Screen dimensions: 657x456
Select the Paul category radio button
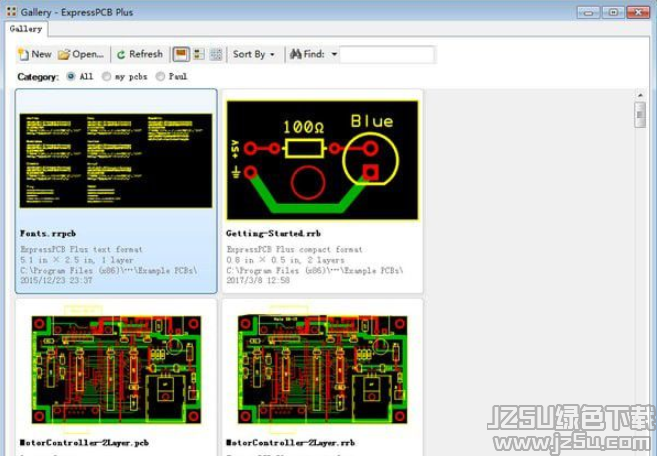160,76
